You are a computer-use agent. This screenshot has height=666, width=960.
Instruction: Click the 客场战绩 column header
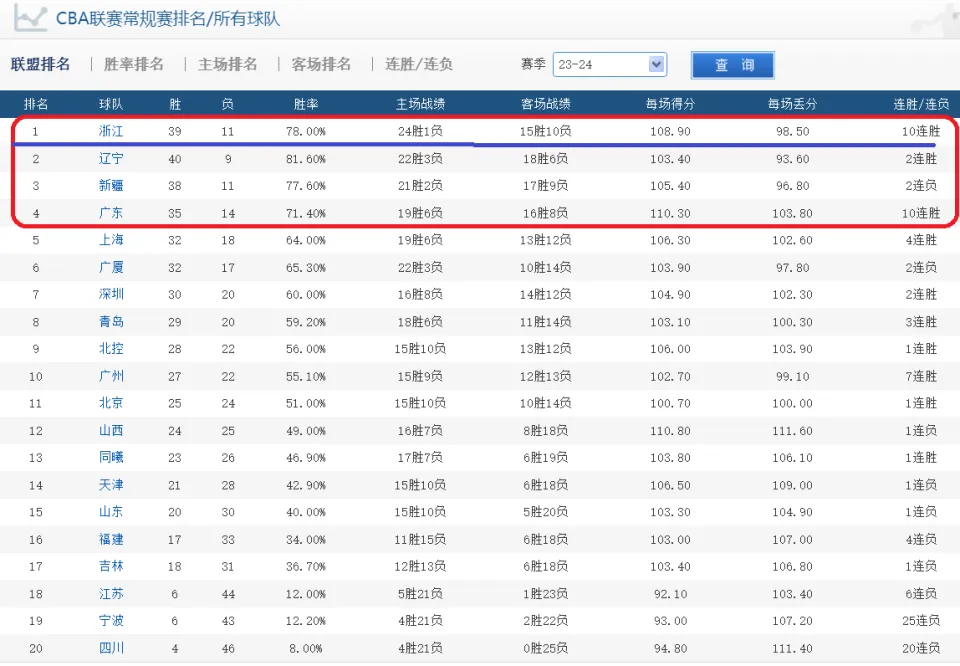(546, 104)
